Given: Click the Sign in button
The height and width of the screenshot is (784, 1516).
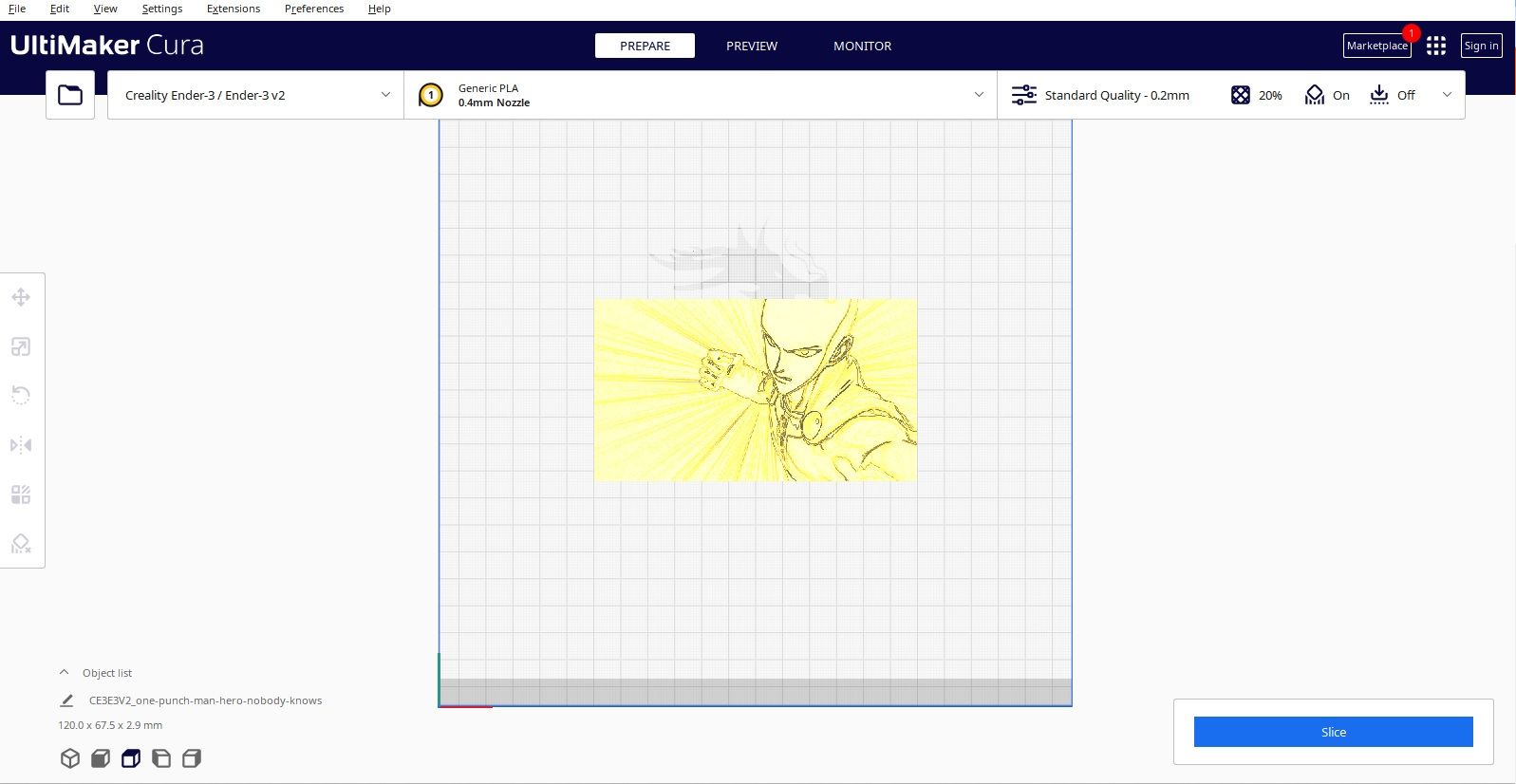Looking at the screenshot, I should click(x=1481, y=46).
